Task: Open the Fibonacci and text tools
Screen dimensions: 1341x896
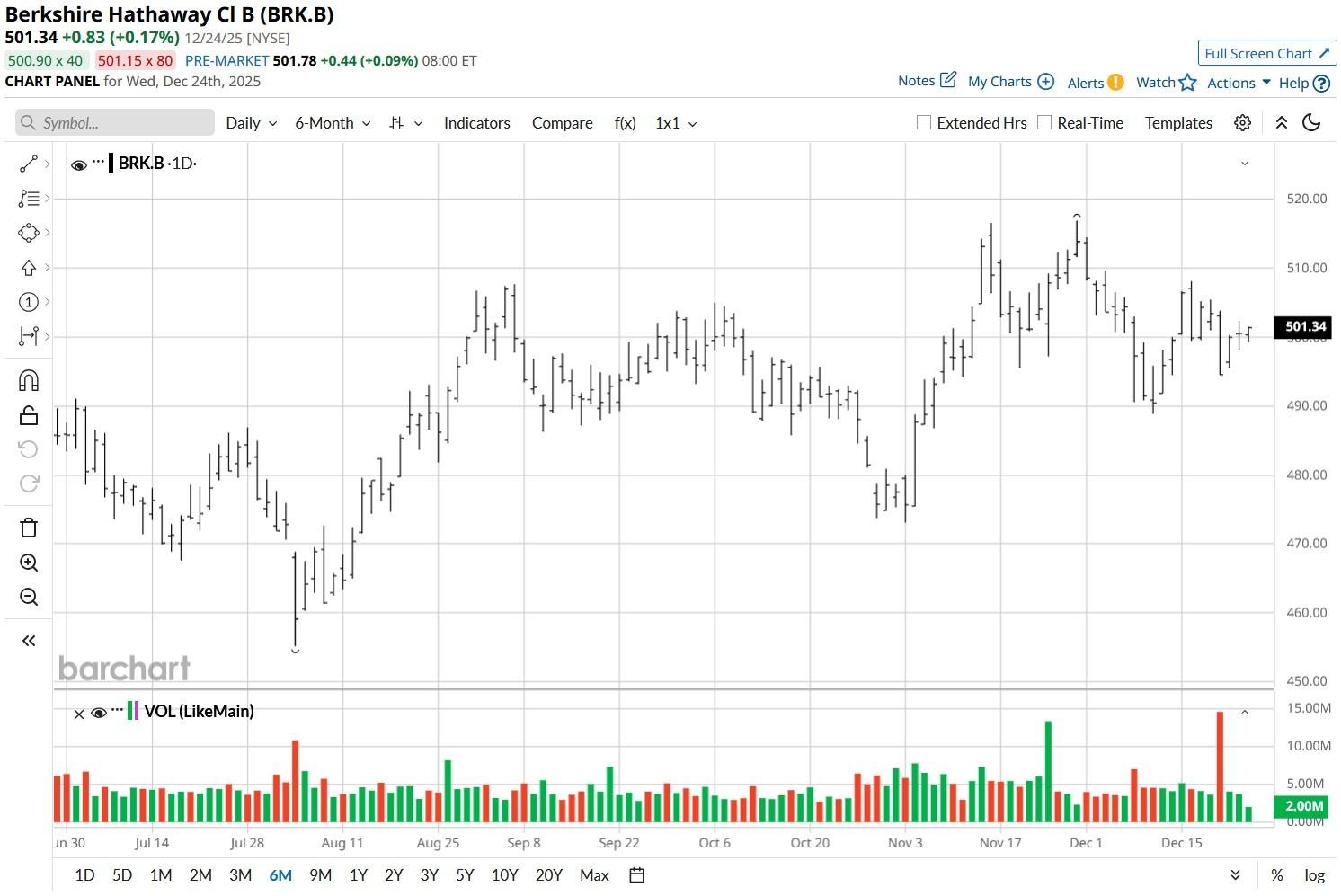Action: click(28, 198)
